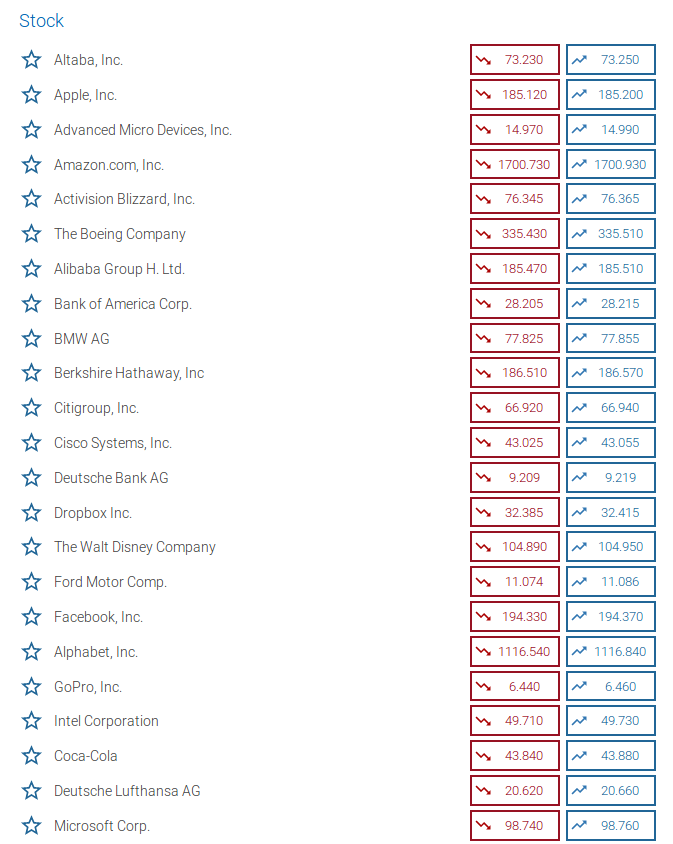Image resolution: width=673 pixels, height=844 pixels.
Task: Click the star next to GoPro, Inc.
Action: (31, 687)
